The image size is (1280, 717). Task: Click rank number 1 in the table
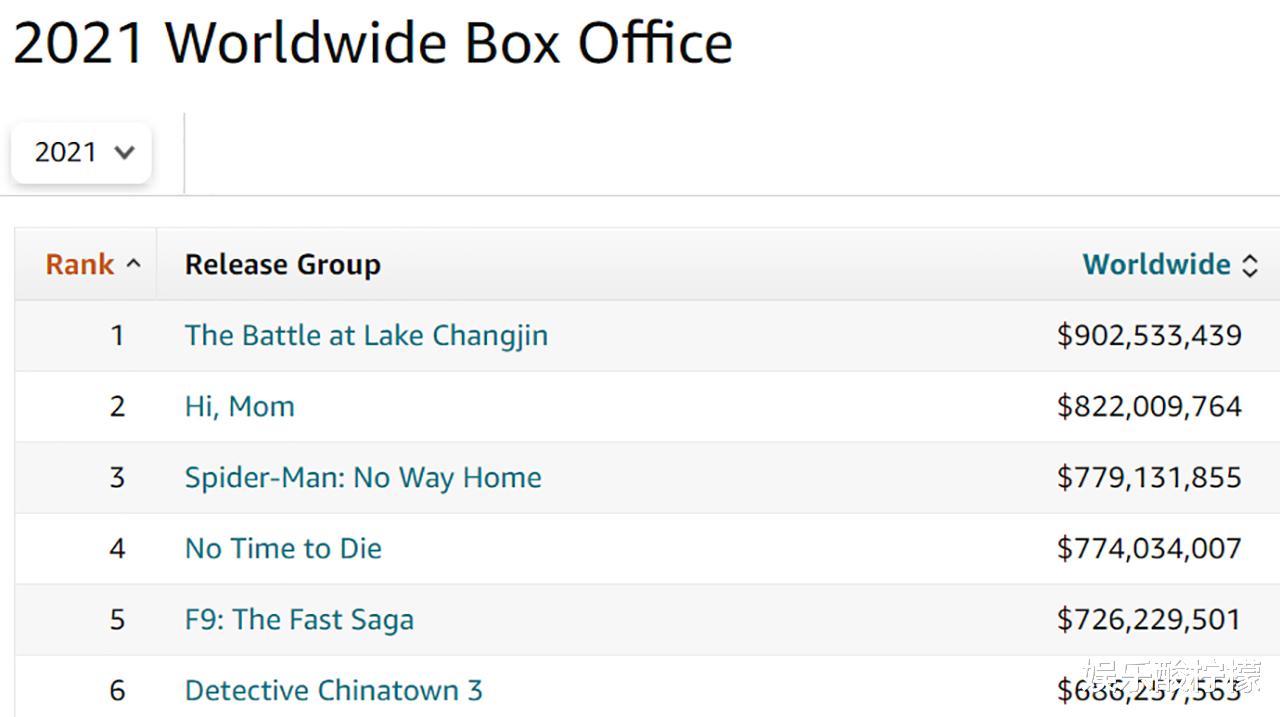pos(117,336)
